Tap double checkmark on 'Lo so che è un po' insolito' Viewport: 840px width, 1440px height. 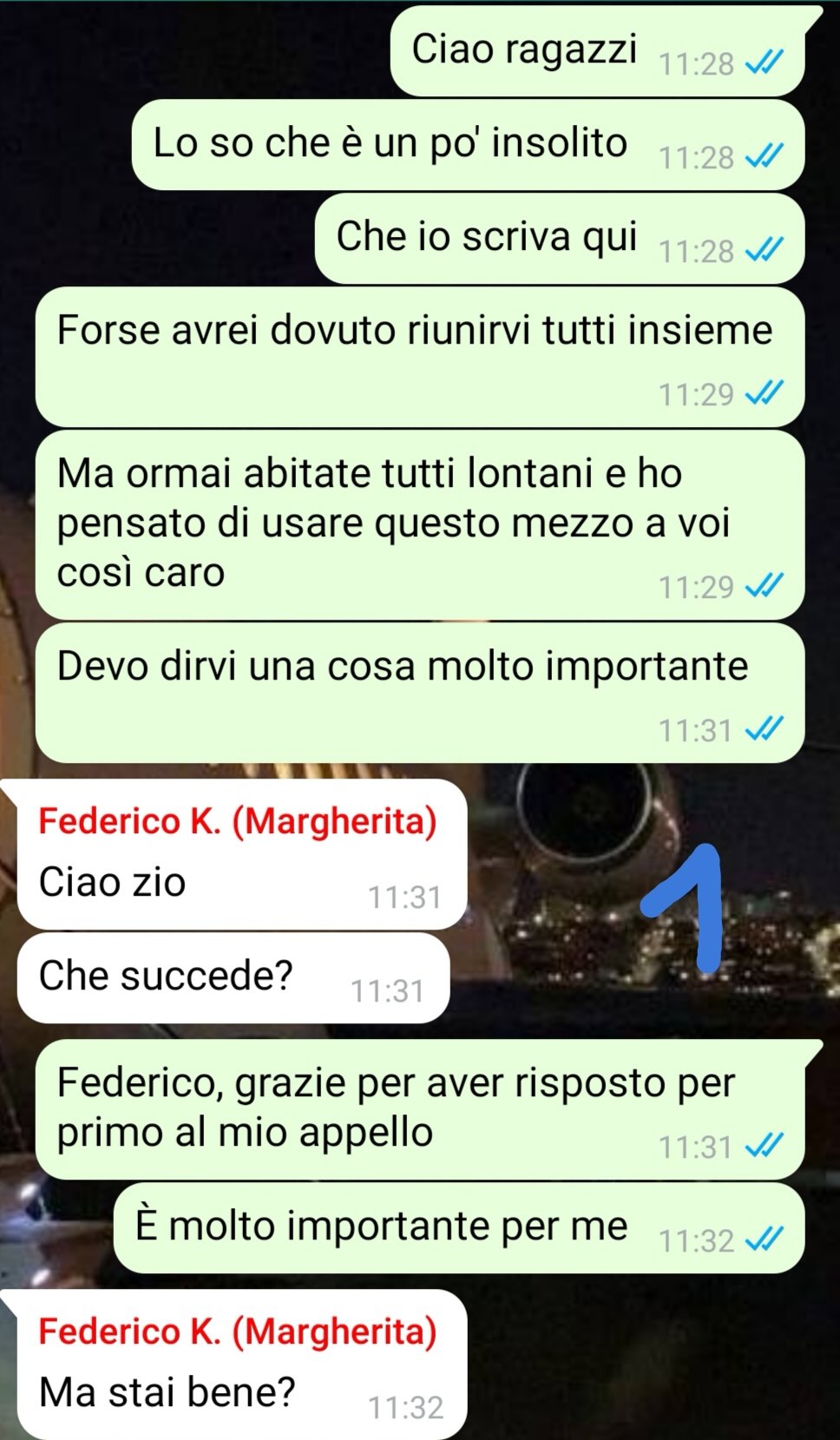tap(765, 156)
